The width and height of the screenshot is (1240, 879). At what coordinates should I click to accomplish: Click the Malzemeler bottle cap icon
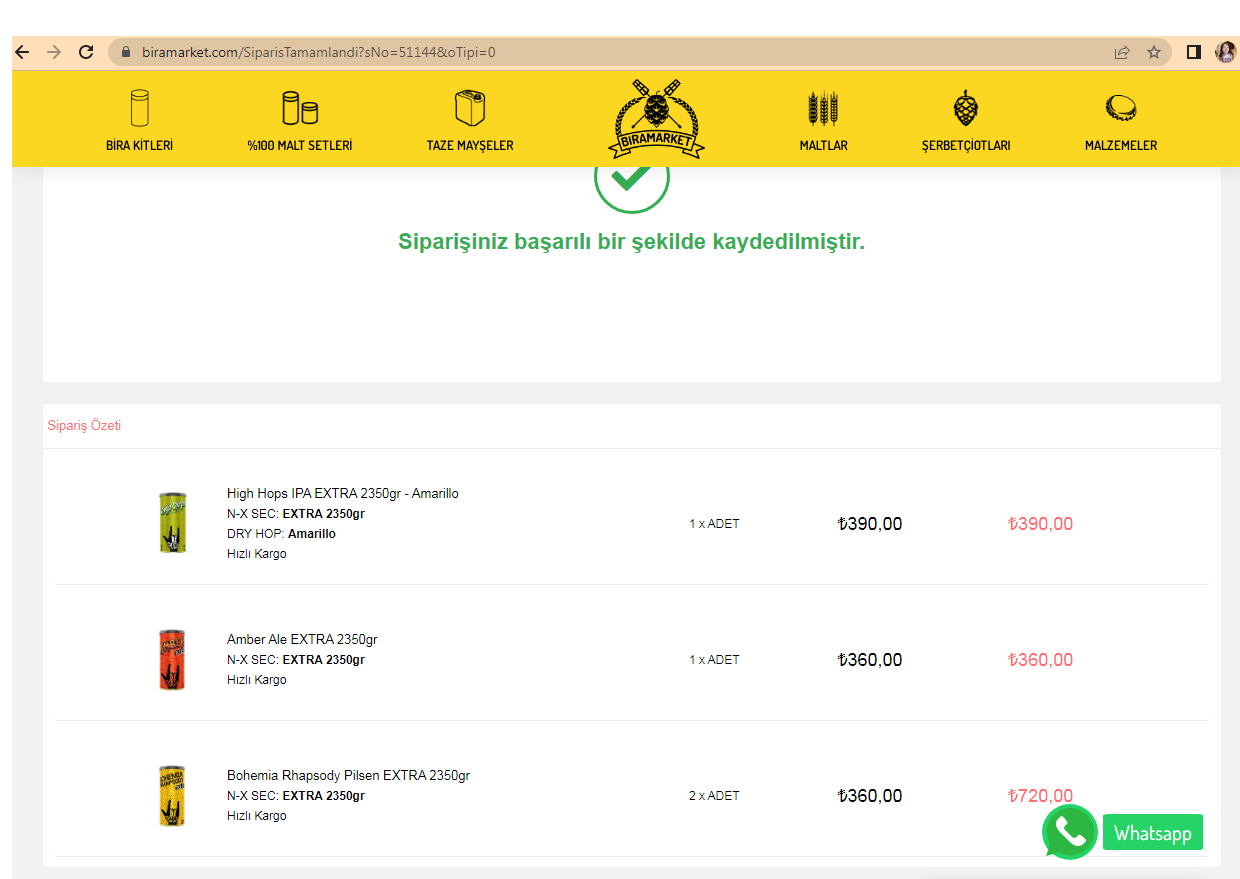1121,108
